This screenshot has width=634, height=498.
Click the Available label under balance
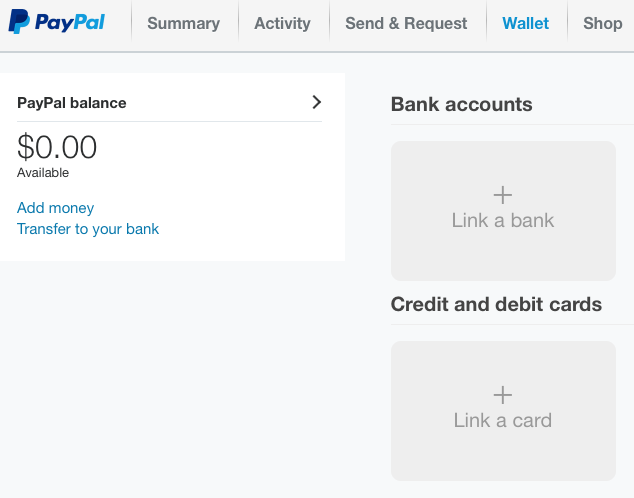pyautogui.click(x=43, y=173)
